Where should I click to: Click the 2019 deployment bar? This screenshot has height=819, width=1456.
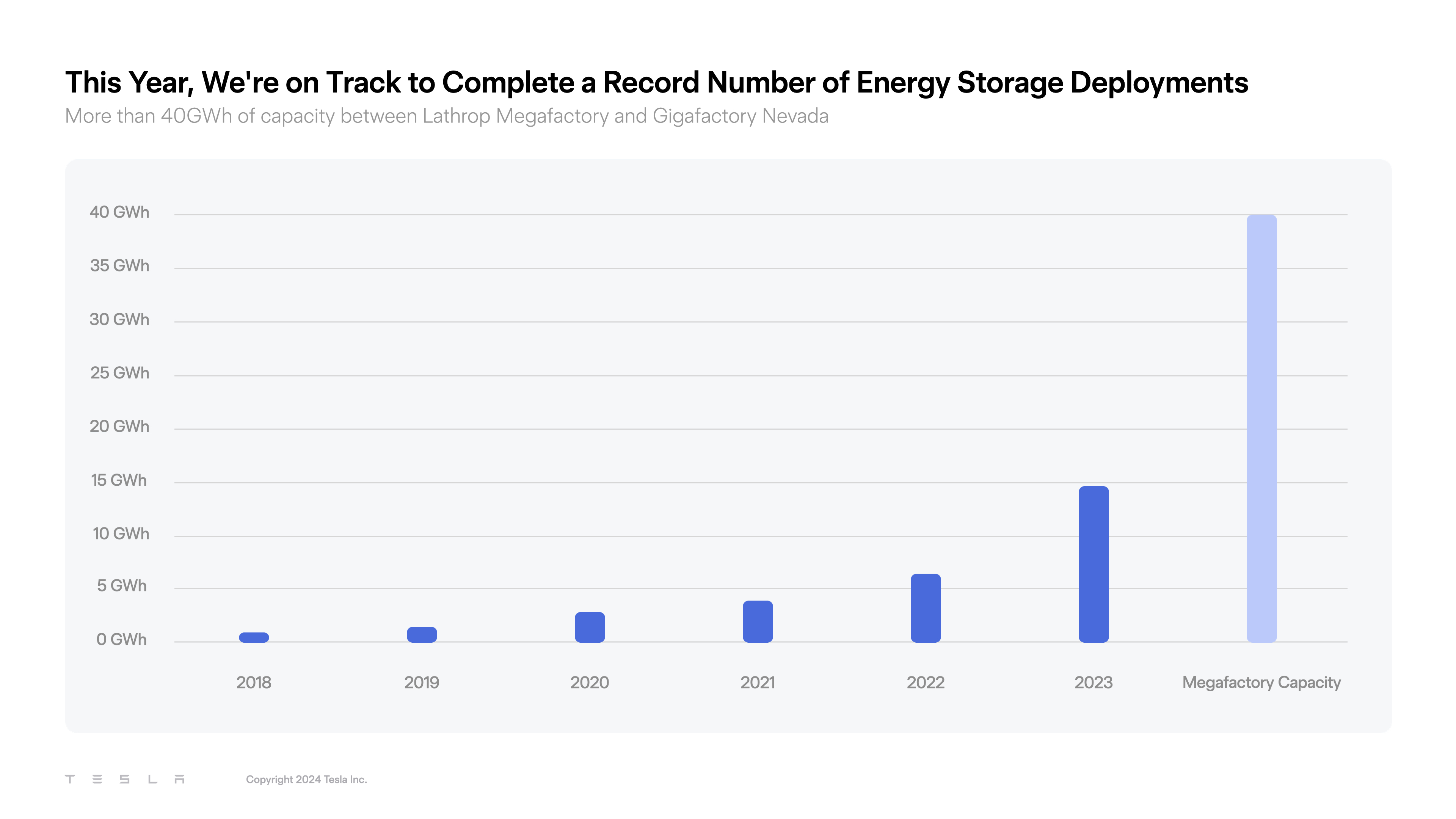(422, 634)
